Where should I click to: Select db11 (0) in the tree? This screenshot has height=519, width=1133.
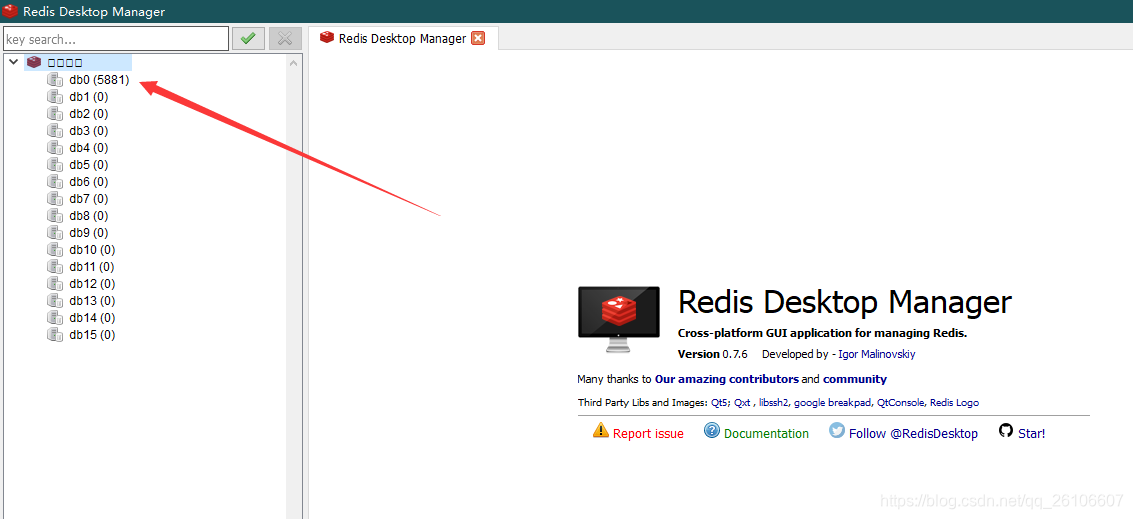(92, 266)
